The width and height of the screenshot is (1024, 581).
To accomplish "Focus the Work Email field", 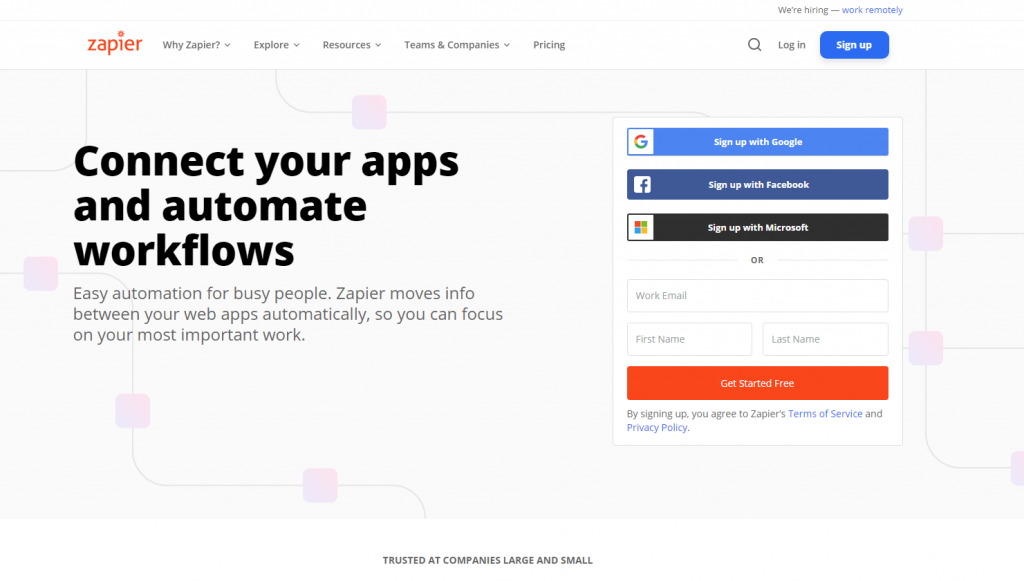I will tap(758, 296).
